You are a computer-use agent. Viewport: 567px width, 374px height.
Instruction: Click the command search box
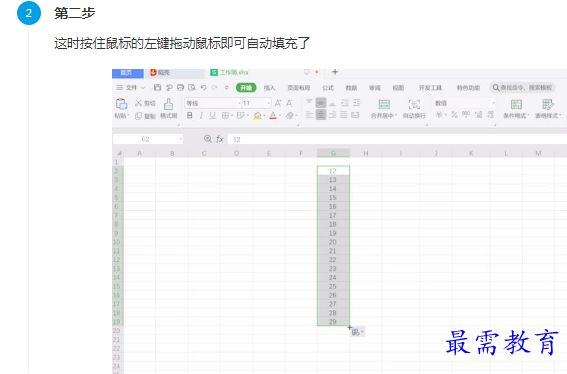click(x=523, y=88)
